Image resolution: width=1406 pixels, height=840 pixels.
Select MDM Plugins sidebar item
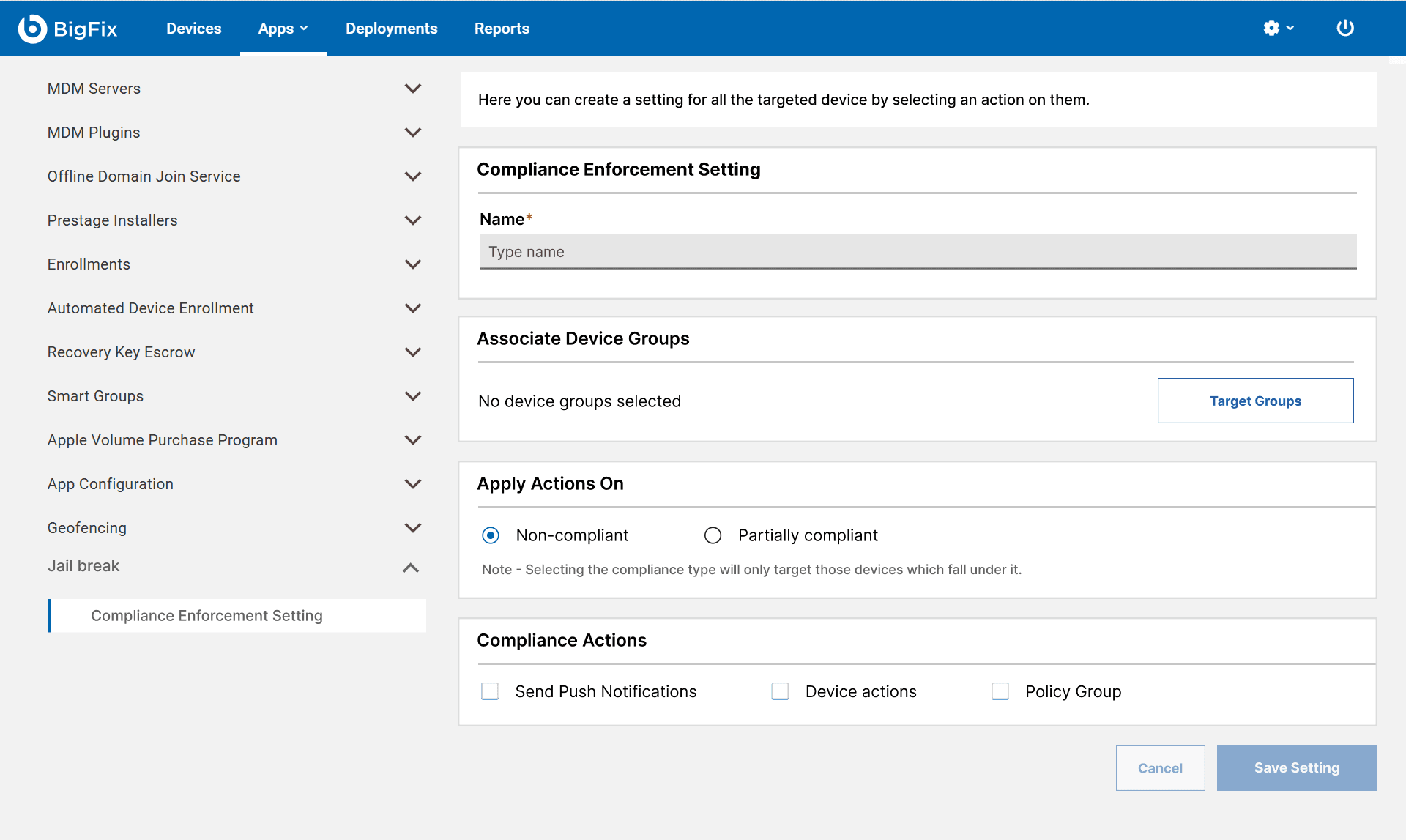coord(94,133)
